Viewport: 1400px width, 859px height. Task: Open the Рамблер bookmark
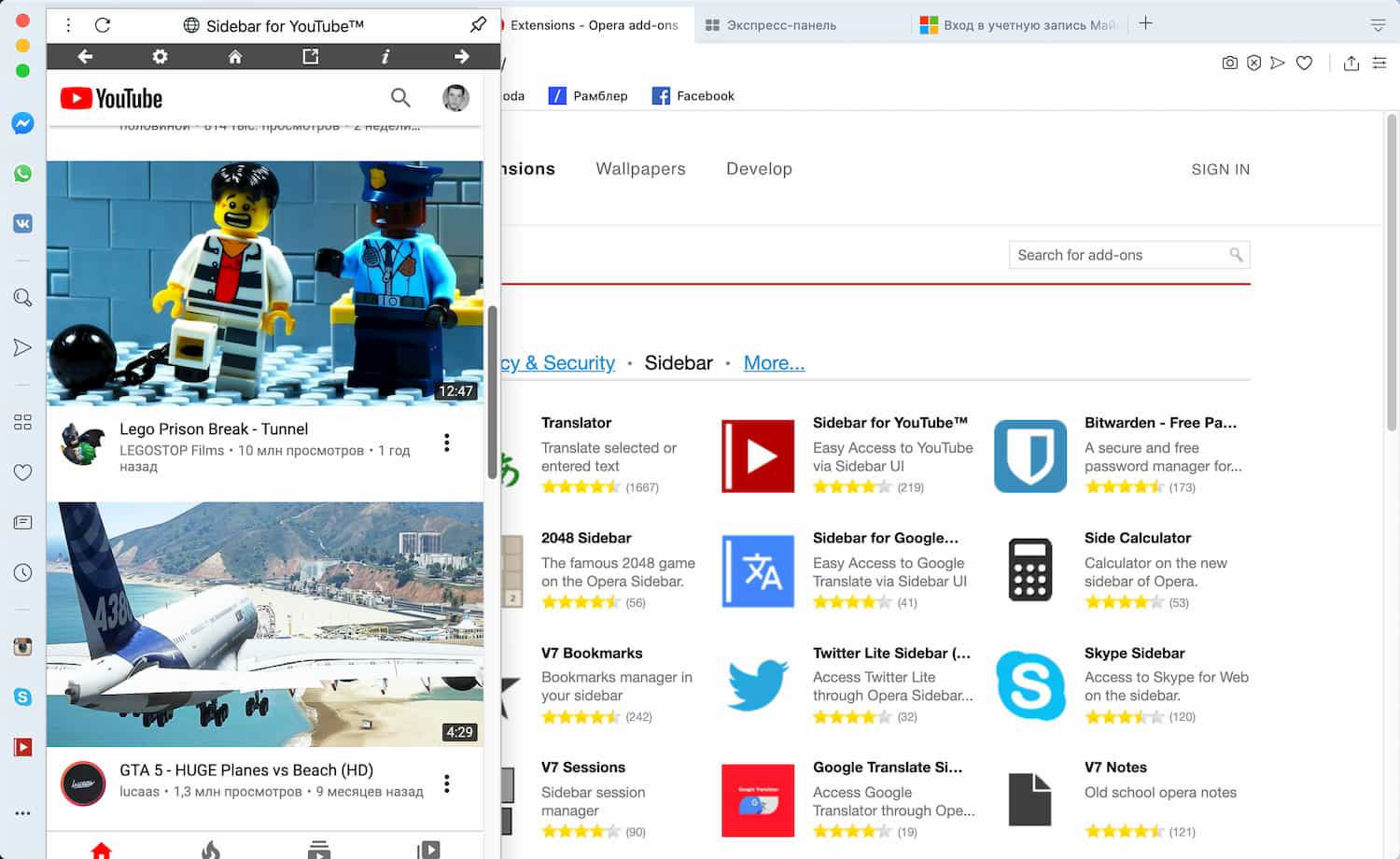click(x=588, y=95)
